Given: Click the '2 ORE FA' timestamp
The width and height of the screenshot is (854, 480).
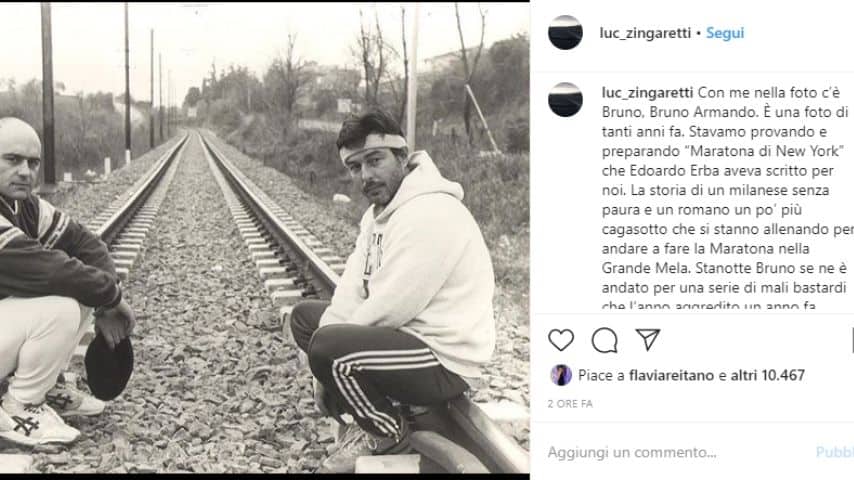Looking at the screenshot, I should [570, 404].
